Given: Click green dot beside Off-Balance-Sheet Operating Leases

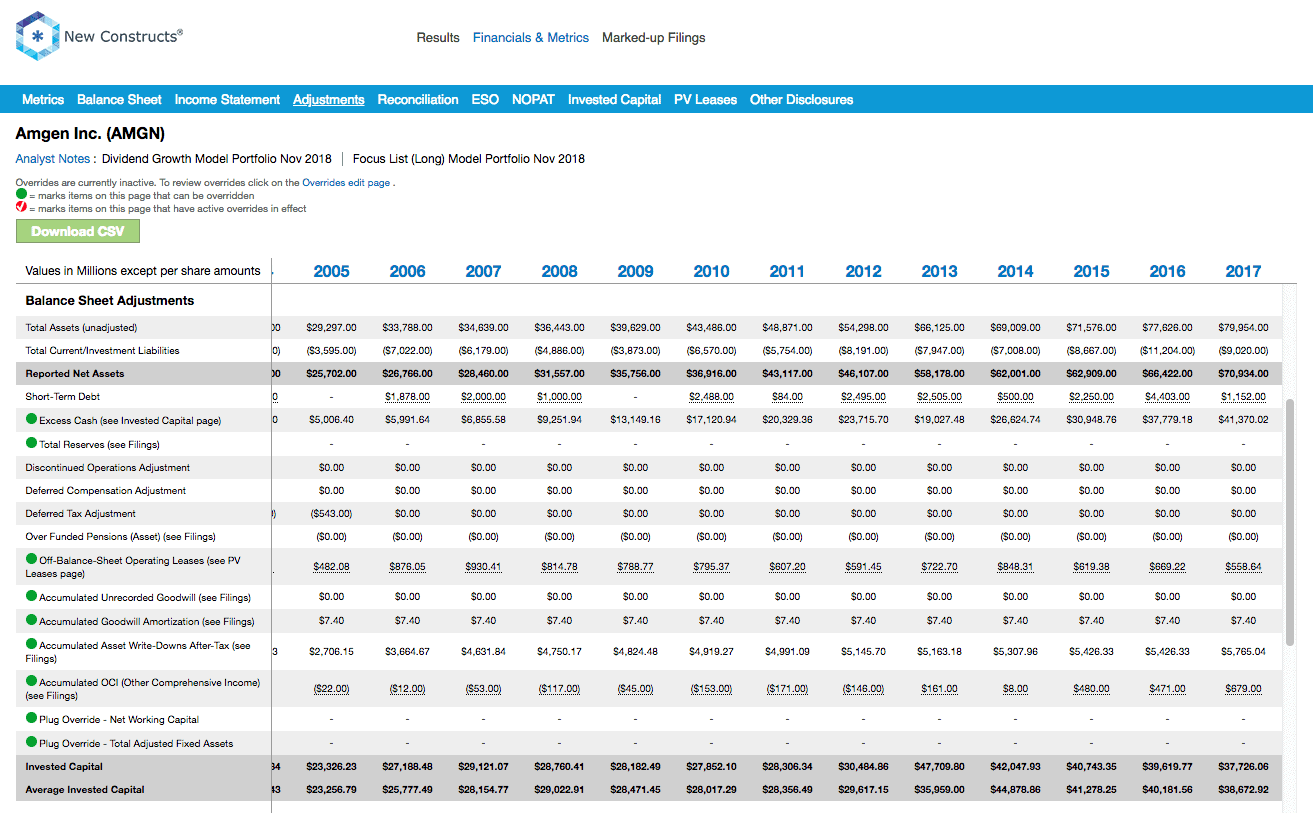Looking at the screenshot, I should click(32, 560).
